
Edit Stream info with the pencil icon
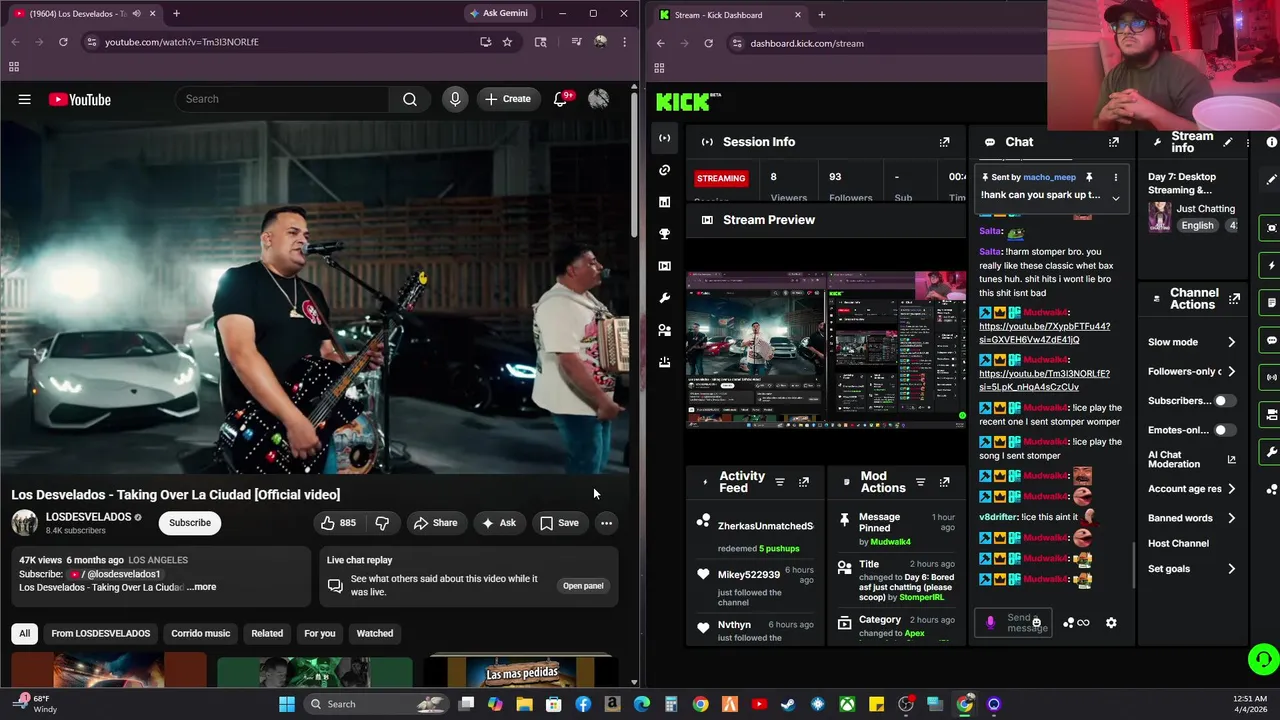[x=1228, y=142]
